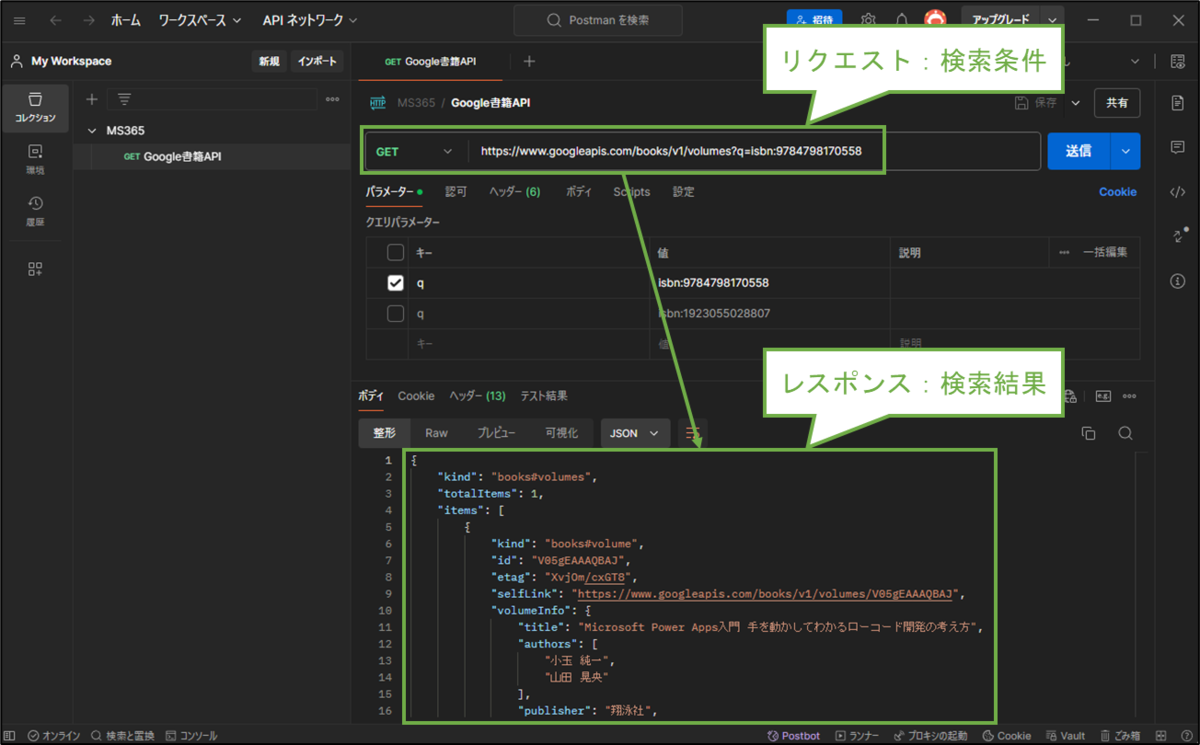Open the ホーム page
Screen dimensions: 1200x745
[125, 20]
